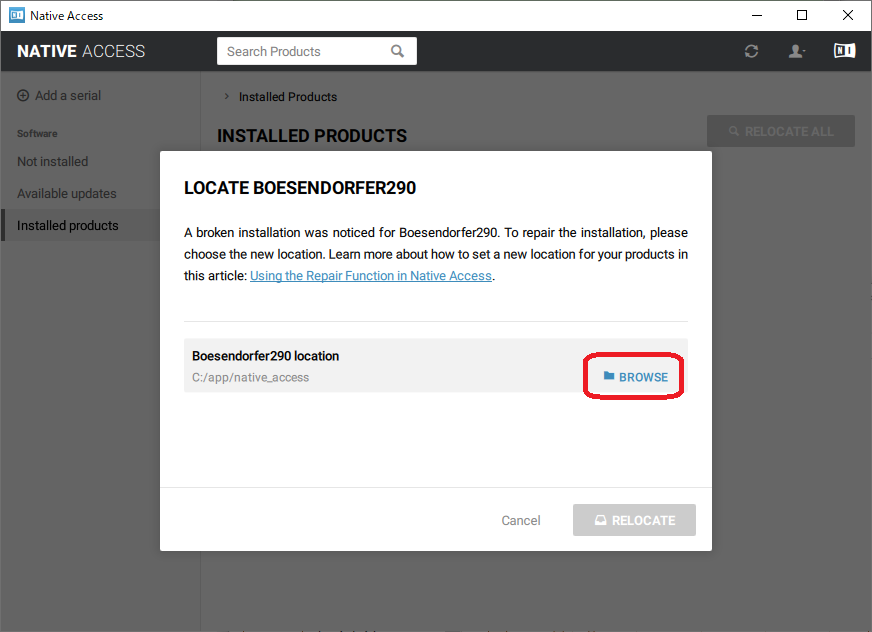Click the RELOCATE ALL button
The width and height of the screenshot is (872, 632).
coord(781,131)
